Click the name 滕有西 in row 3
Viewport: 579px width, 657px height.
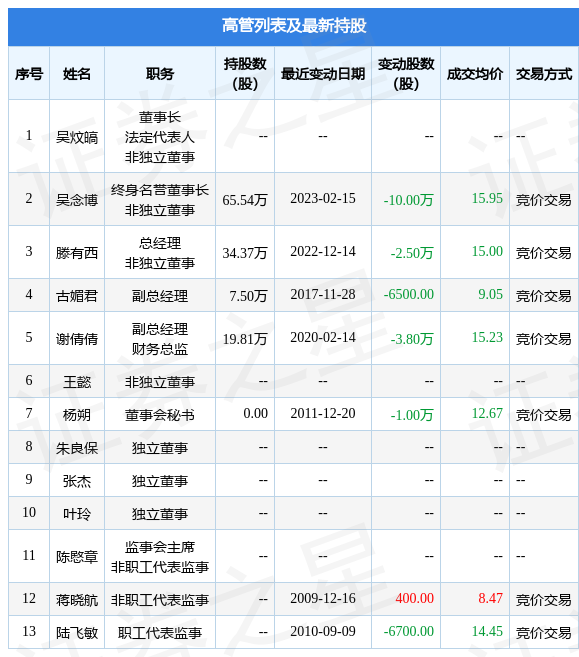[x=77, y=253]
